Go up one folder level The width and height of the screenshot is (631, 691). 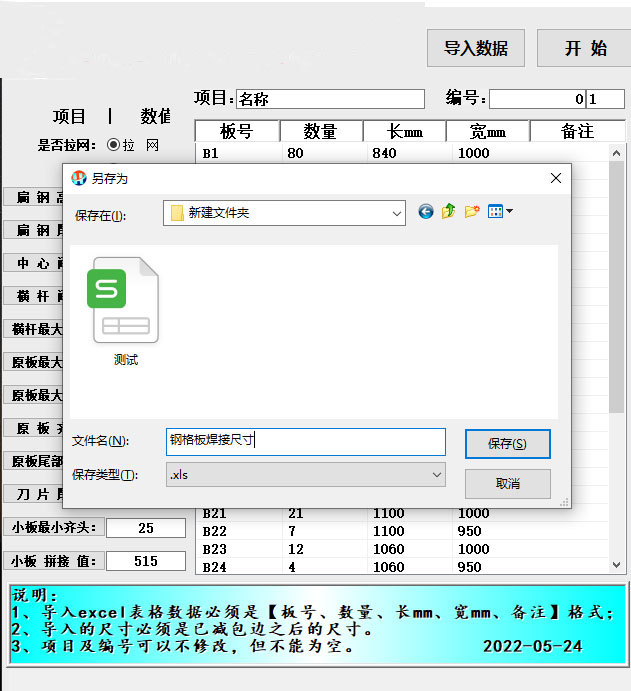448,211
